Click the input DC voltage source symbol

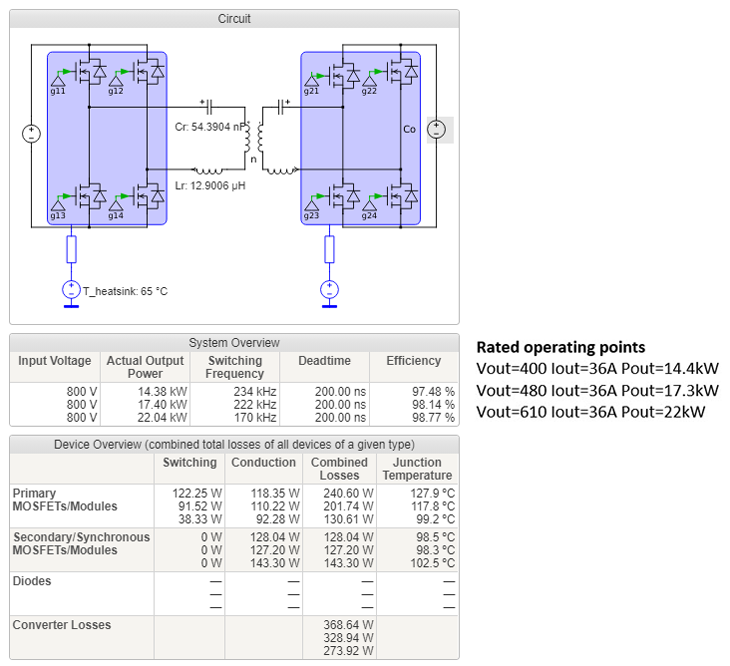(31, 134)
